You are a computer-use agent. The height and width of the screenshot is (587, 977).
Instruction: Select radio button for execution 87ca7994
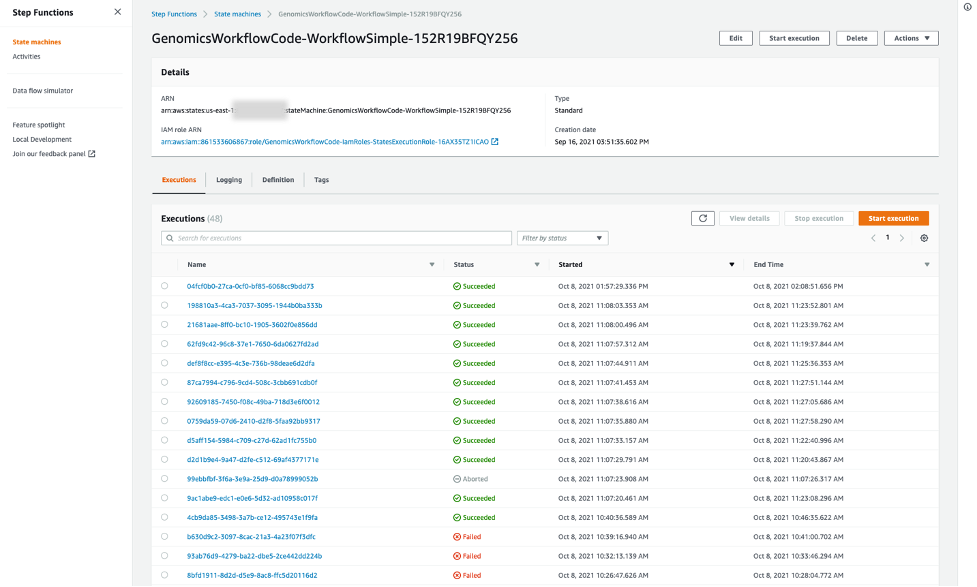164,382
